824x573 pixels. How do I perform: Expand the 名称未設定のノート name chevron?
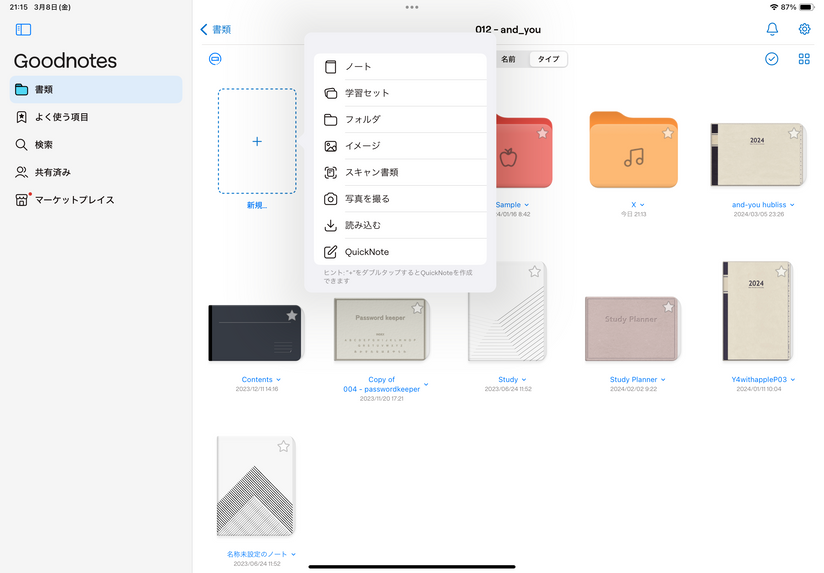point(293,554)
